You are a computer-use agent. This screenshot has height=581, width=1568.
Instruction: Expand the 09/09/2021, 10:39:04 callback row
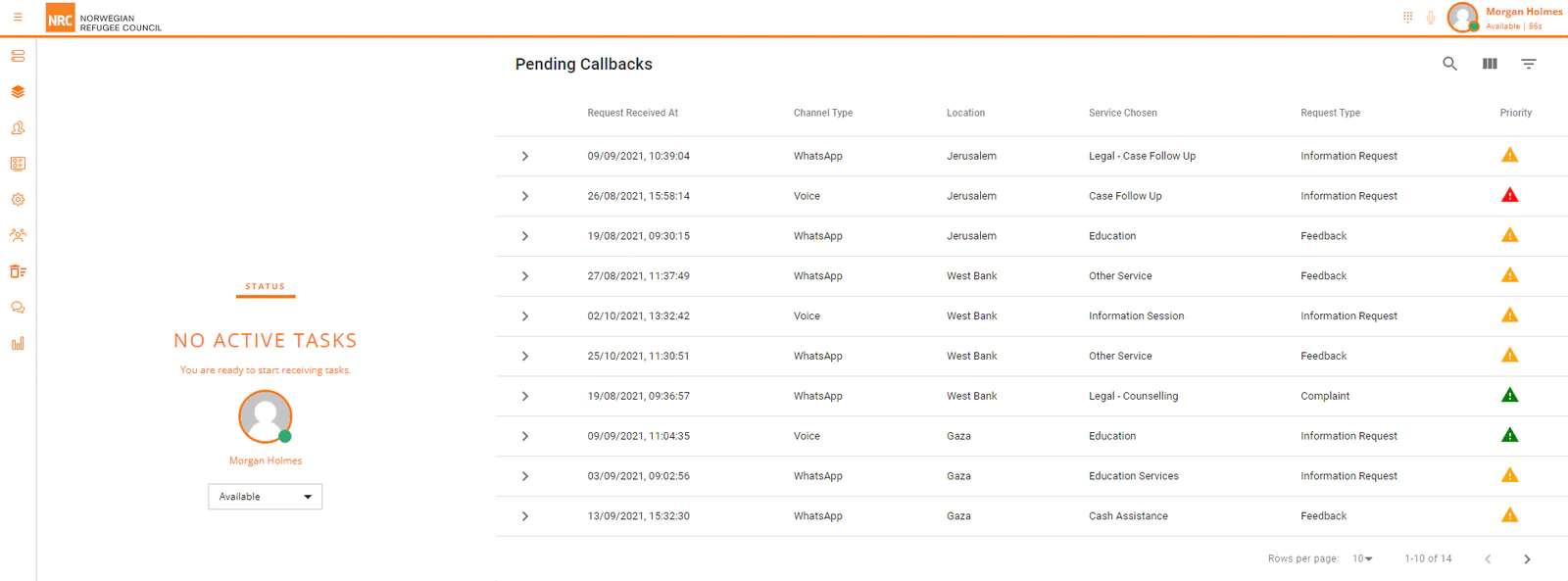(525, 156)
